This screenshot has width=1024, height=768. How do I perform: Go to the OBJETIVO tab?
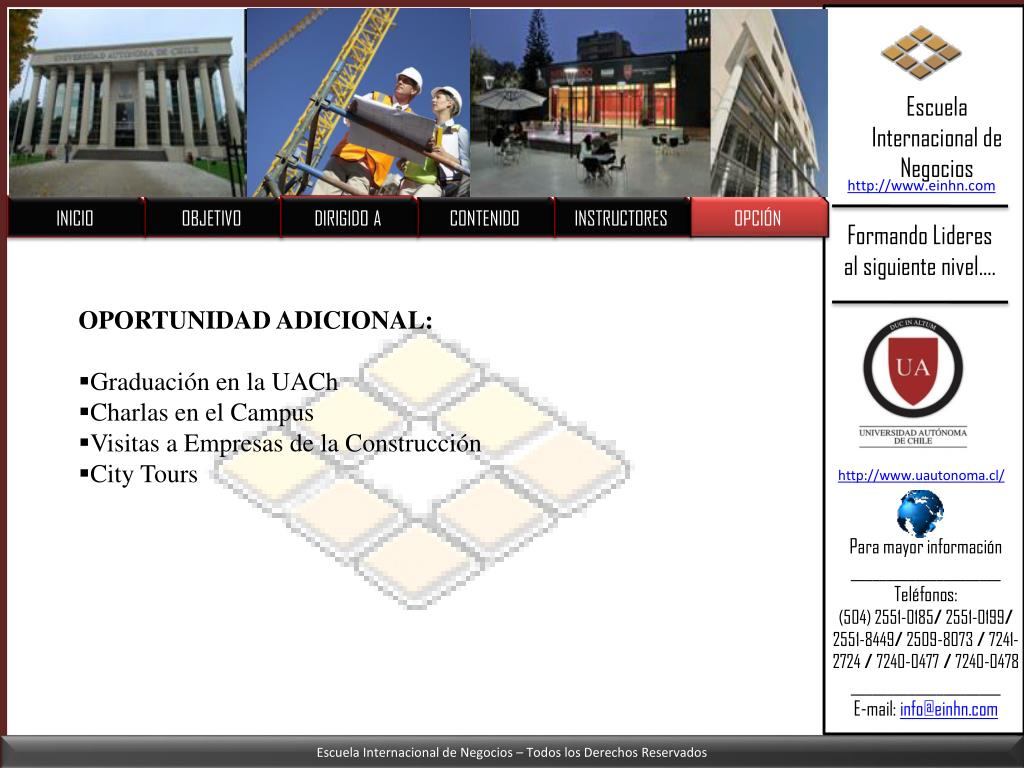click(x=212, y=217)
